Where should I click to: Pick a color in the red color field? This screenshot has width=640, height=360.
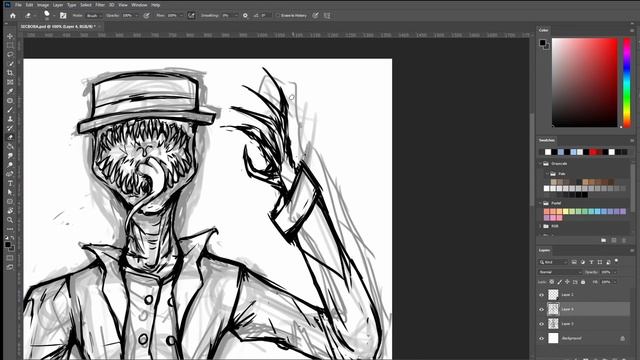click(584, 83)
